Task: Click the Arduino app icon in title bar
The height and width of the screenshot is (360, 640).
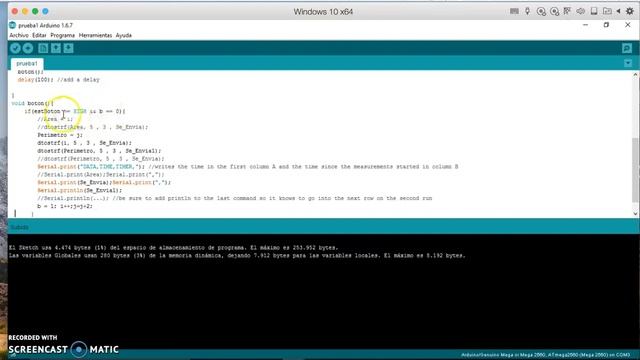Action: coord(13,25)
